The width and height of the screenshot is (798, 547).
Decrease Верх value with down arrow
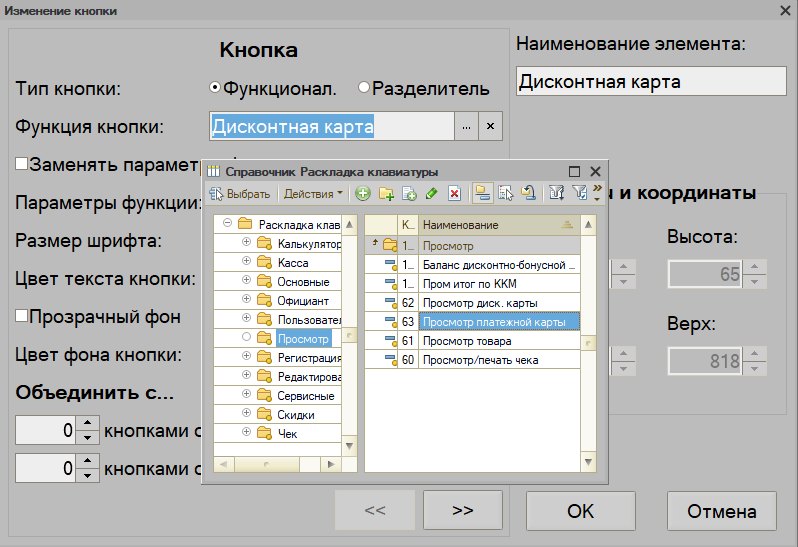point(754,368)
